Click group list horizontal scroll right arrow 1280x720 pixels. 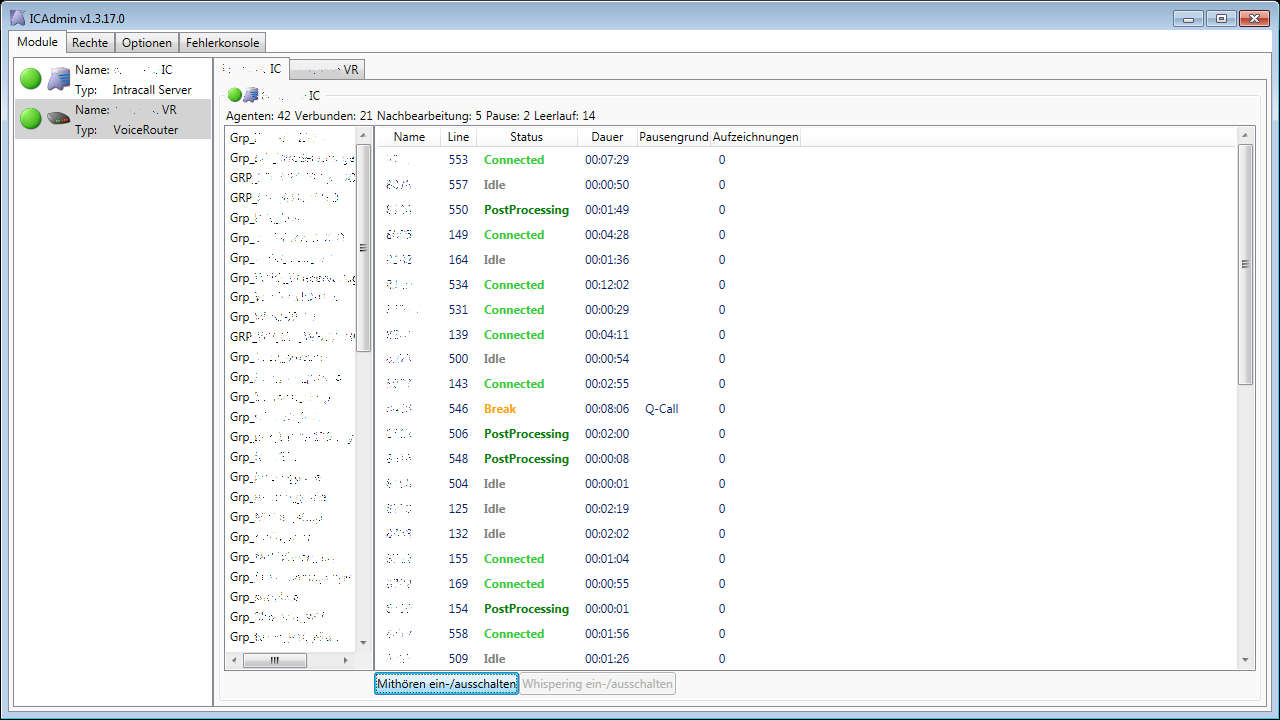click(x=346, y=660)
